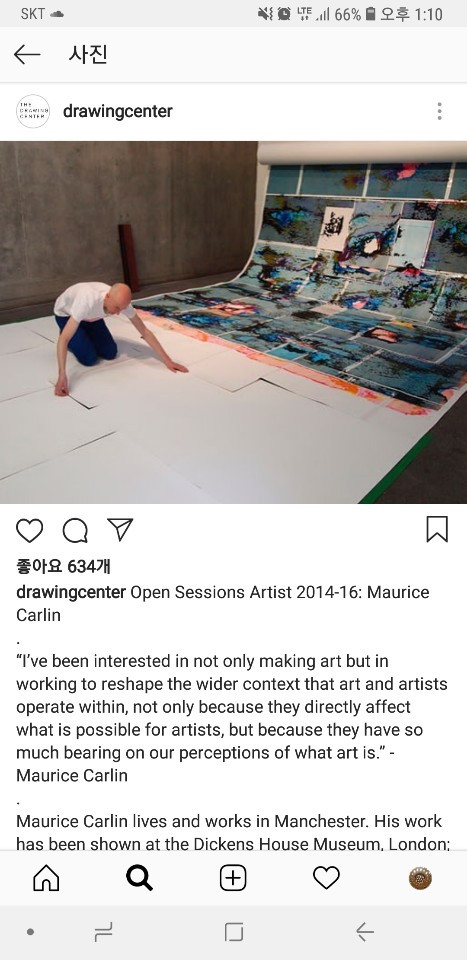Tap the artwork photo in the post

[233, 323]
